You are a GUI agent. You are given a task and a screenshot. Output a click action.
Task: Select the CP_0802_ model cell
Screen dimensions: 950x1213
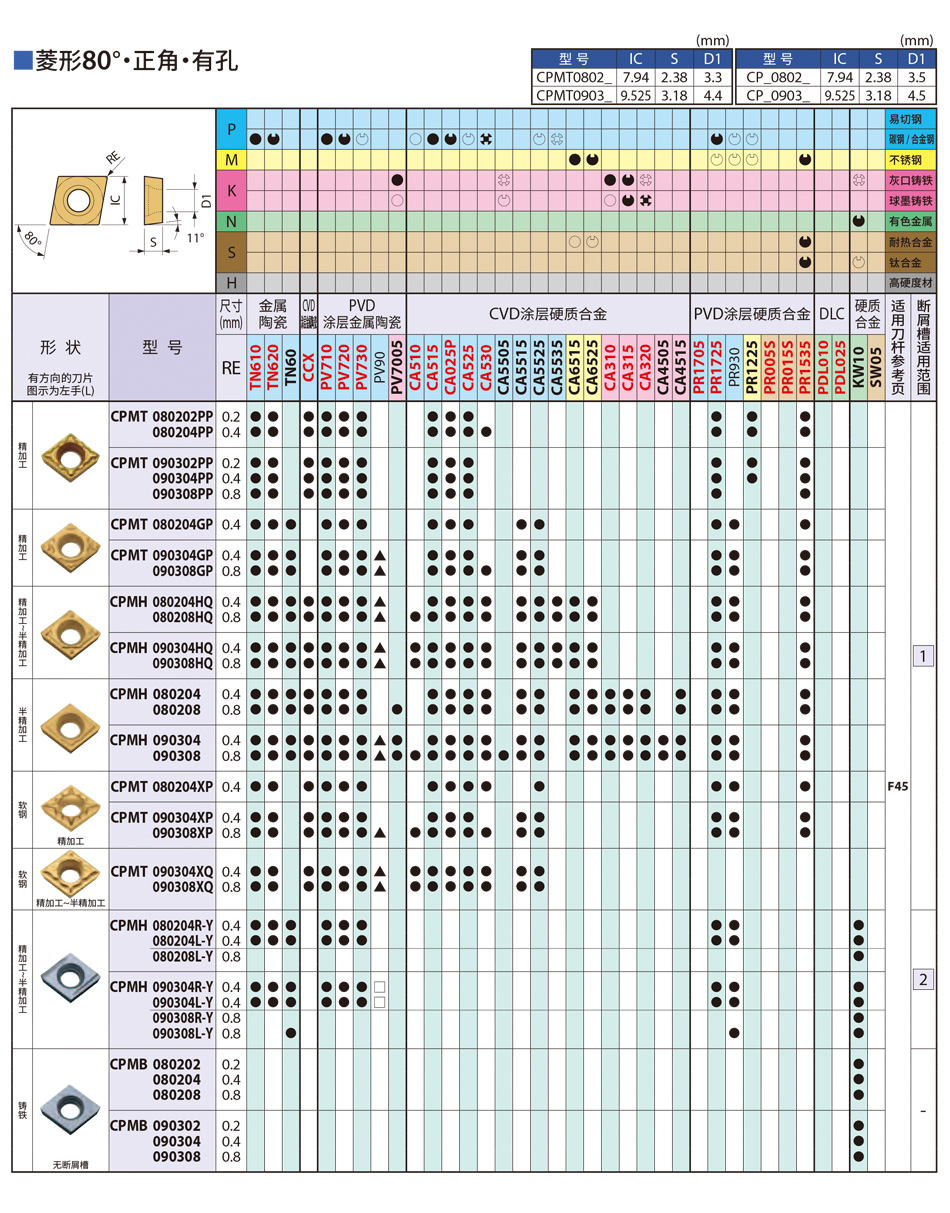point(777,76)
